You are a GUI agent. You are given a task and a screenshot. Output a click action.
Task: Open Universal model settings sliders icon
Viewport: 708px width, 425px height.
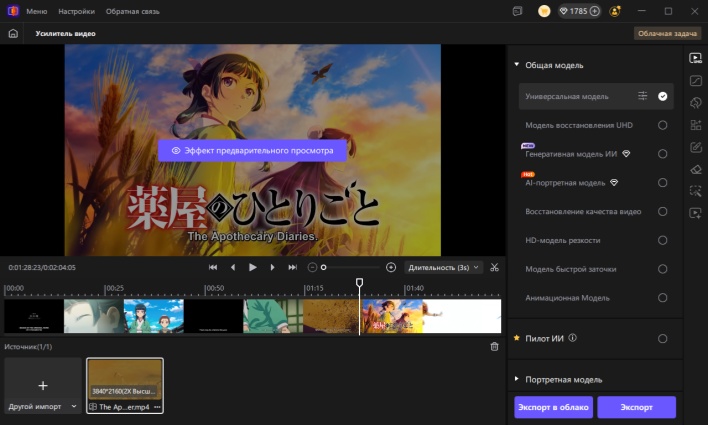642,96
